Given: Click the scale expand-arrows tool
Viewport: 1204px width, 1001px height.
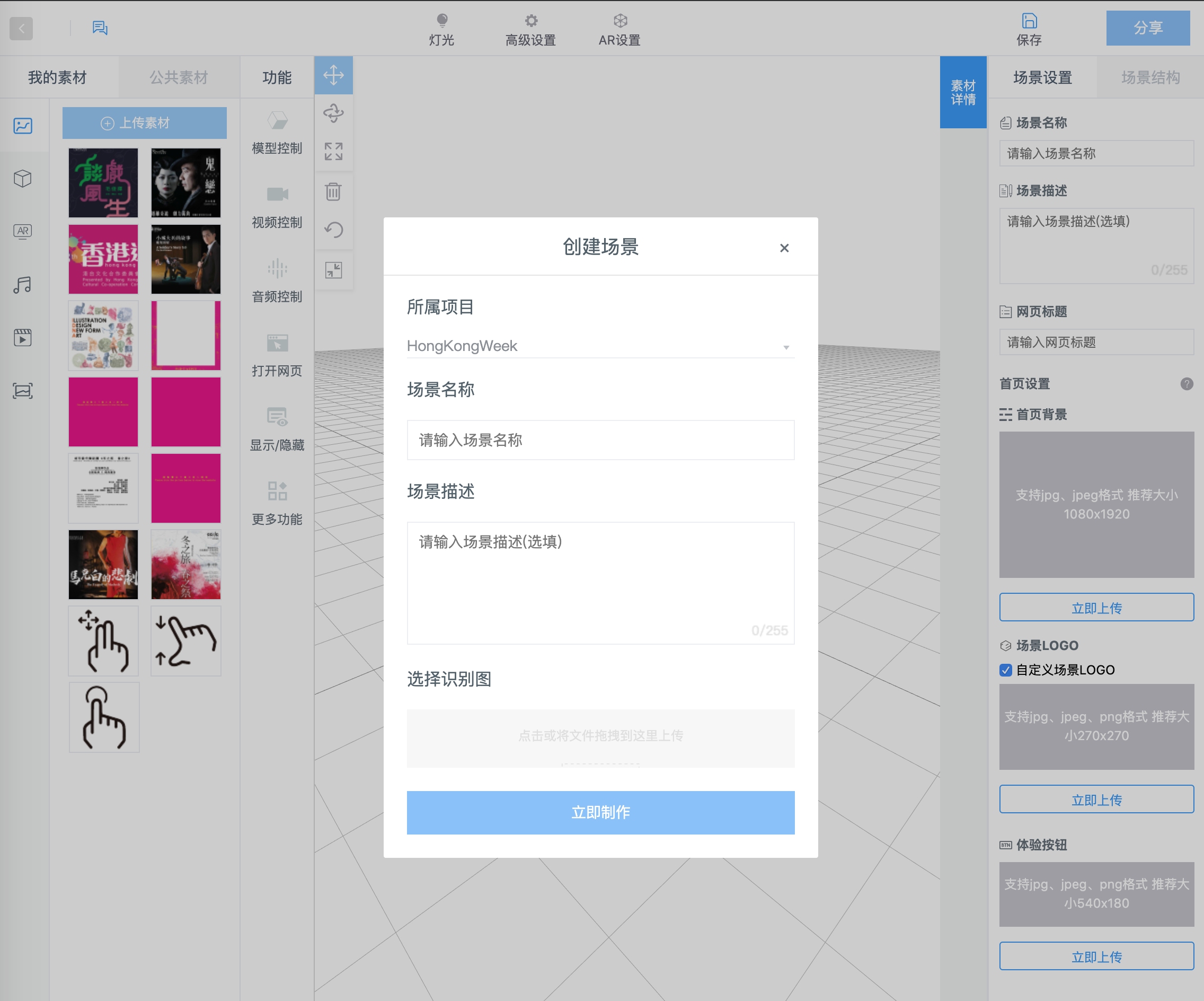Looking at the screenshot, I should point(333,152).
